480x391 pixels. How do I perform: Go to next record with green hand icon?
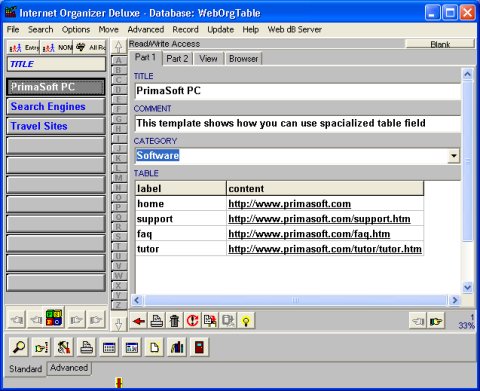pyautogui.click(x=436, y=321)
